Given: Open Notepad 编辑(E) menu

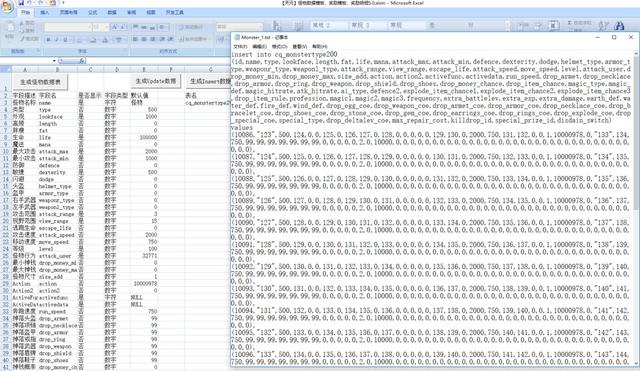Looking at the screenshot, I should pos(260,47).
